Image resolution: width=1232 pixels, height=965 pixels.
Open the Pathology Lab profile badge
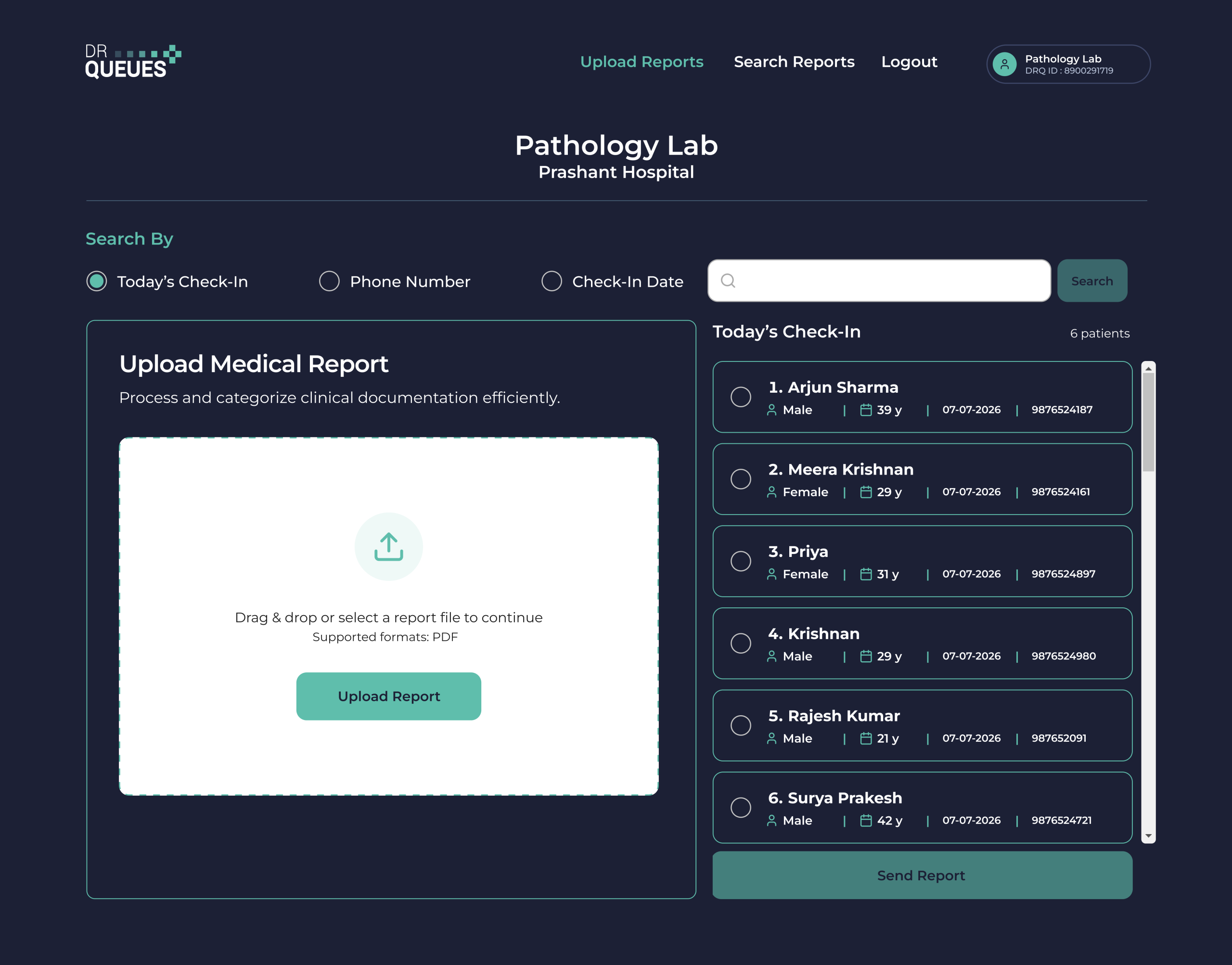point(1068,64)
